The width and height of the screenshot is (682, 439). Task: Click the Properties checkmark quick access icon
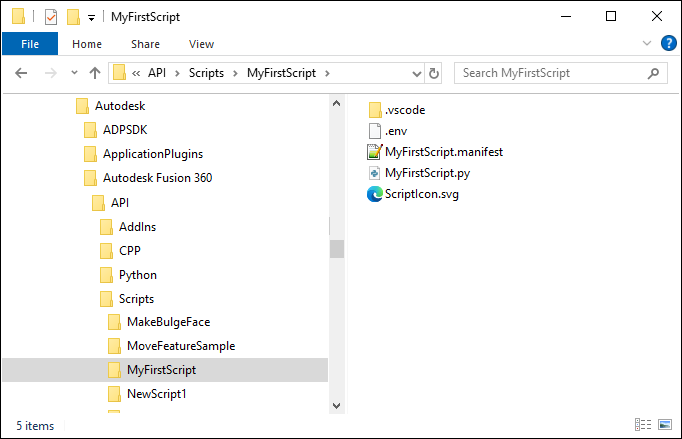coord(51,16)
